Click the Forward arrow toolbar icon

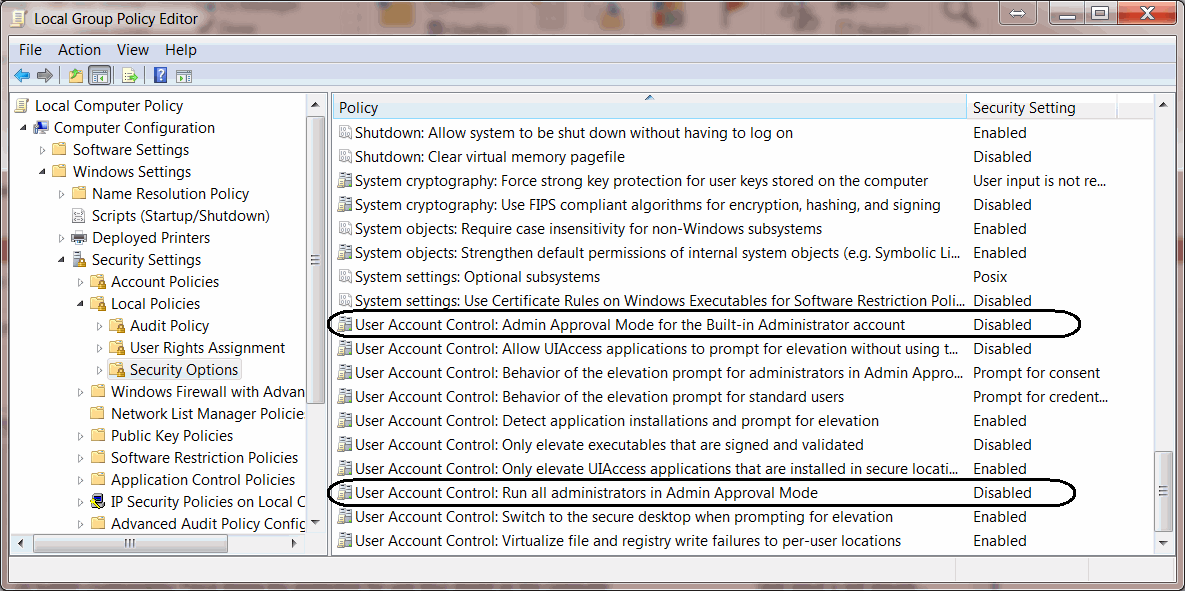tap(45, 75)
